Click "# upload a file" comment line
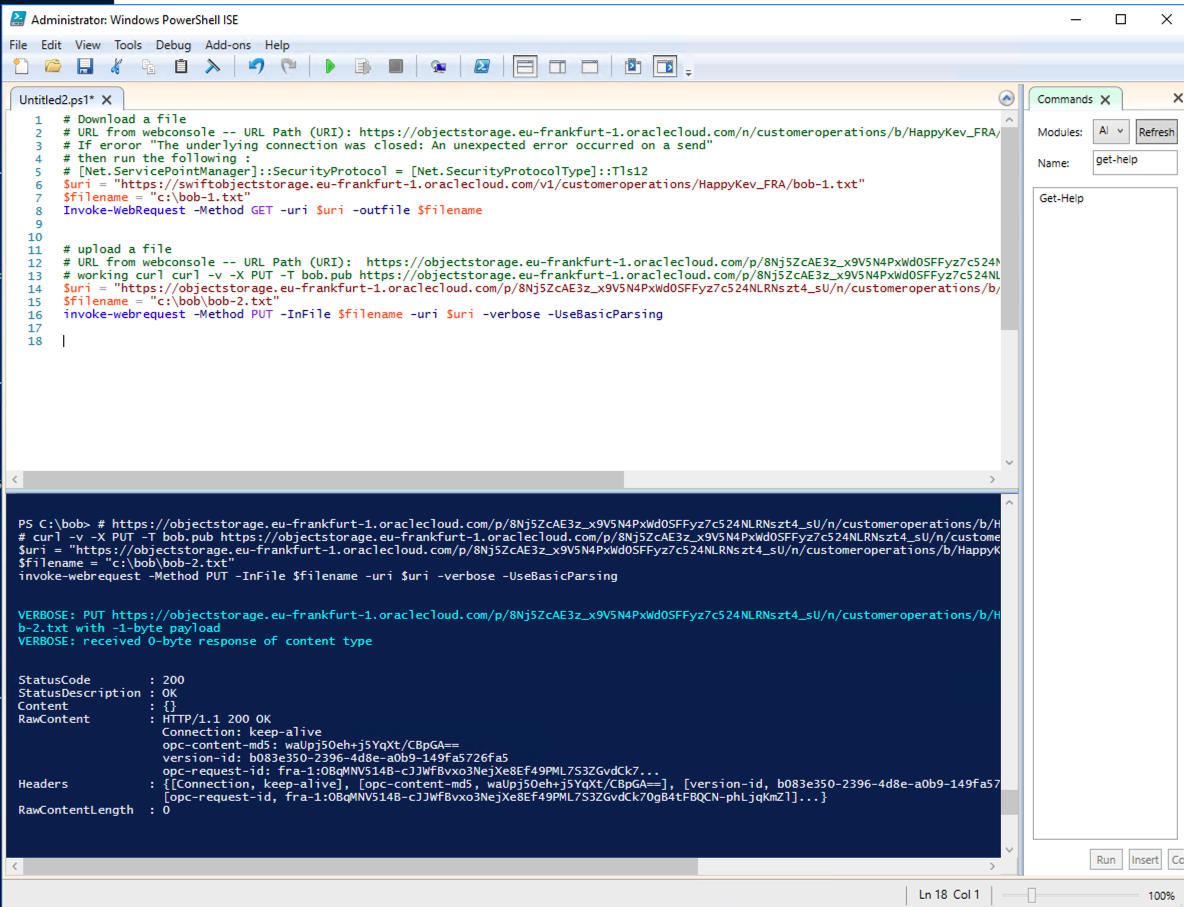The image size is (1184, 907). [117, 249]
